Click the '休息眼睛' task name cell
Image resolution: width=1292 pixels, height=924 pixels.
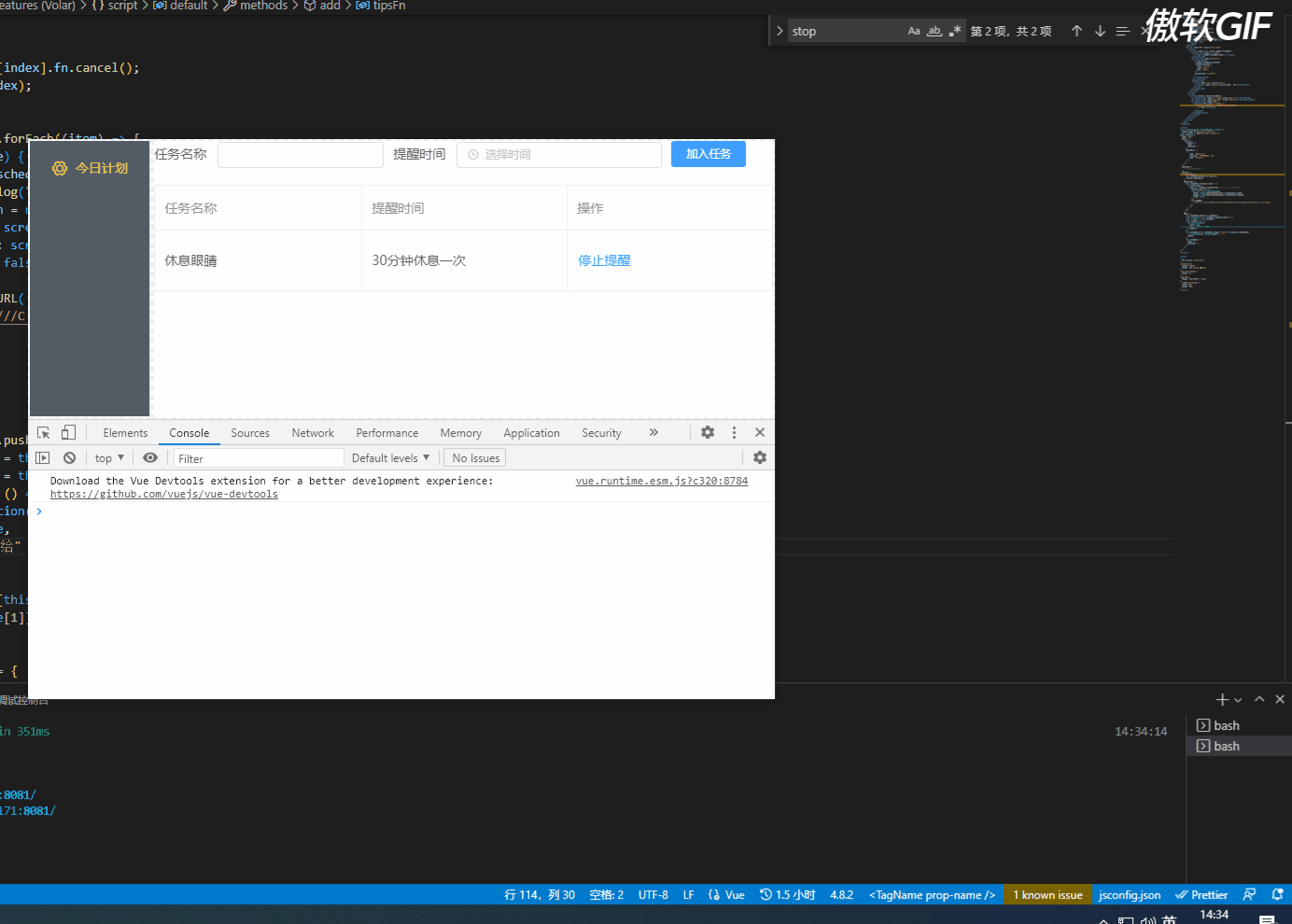[x=258, y=260]
